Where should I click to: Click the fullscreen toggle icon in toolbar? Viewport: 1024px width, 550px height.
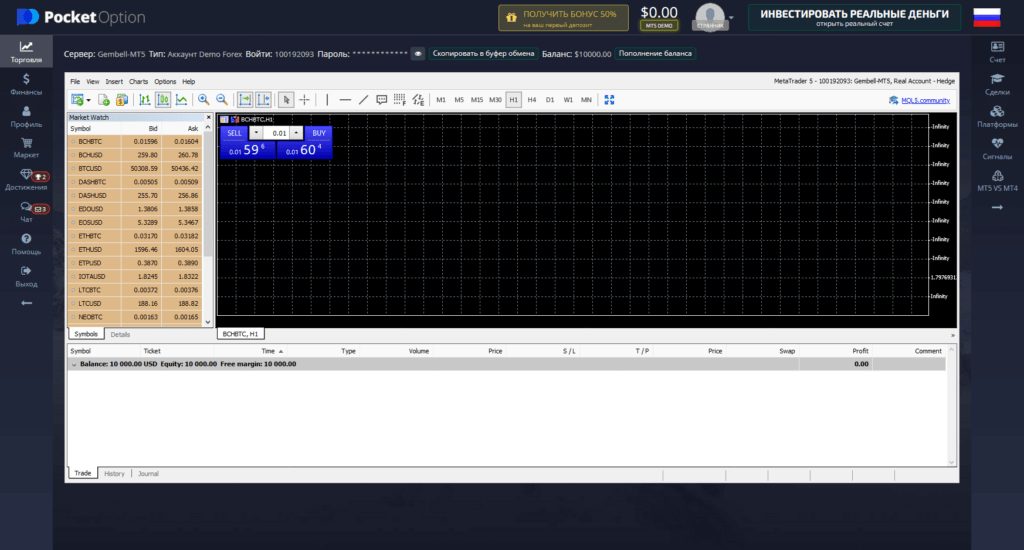[x=609, y=99]
